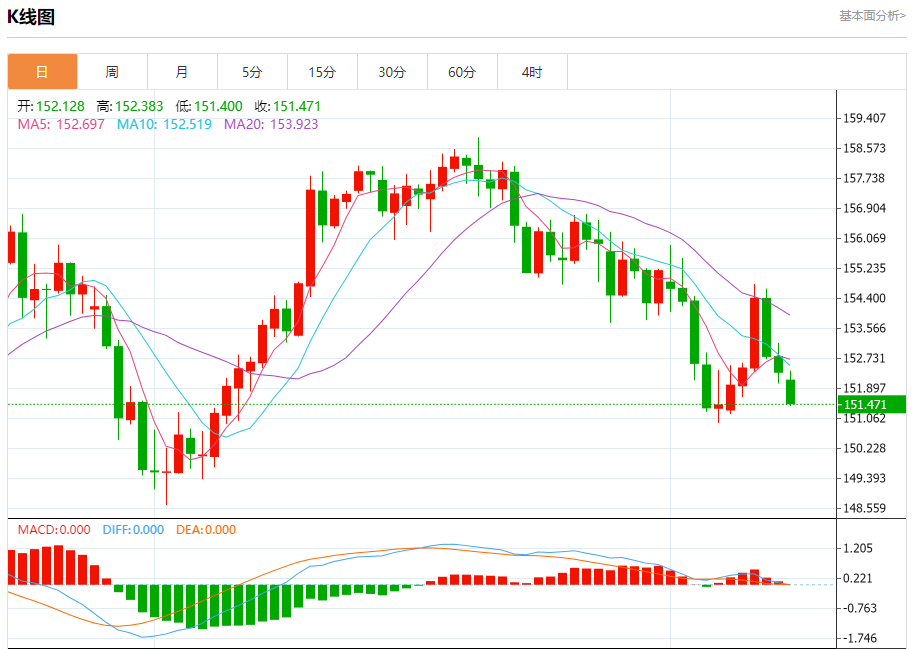Click the 开:152.128 open value
This screenshot has height=649, width=912.
pos(51,106)
